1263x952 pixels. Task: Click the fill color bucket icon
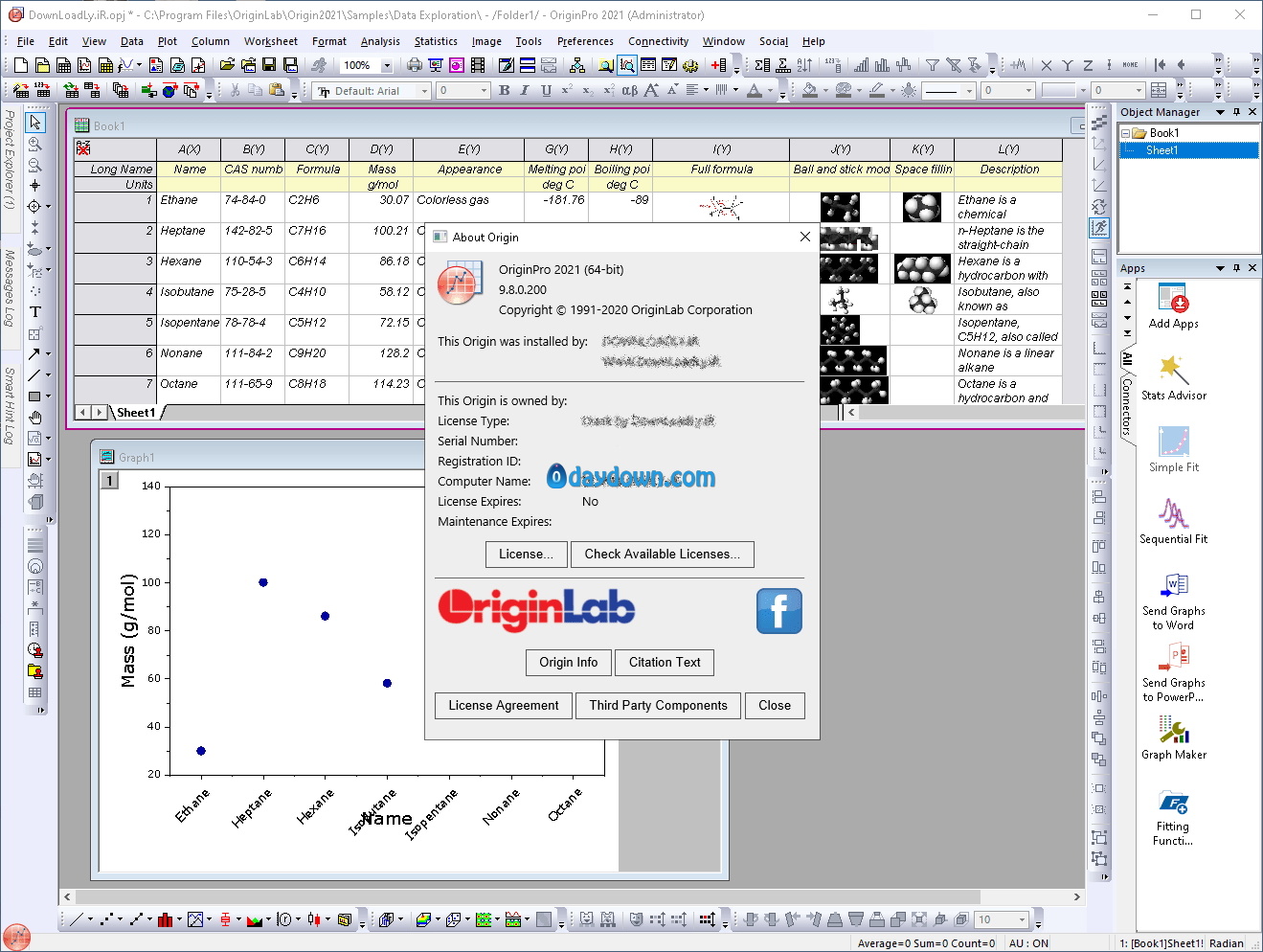[810, 90]
